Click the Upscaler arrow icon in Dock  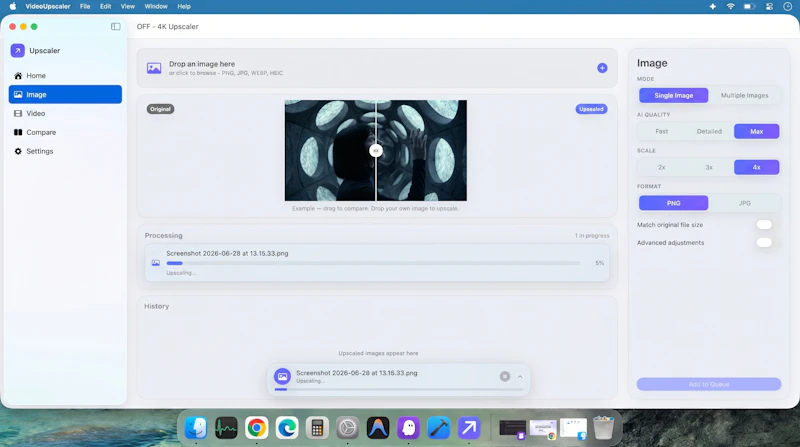(469, 428)
